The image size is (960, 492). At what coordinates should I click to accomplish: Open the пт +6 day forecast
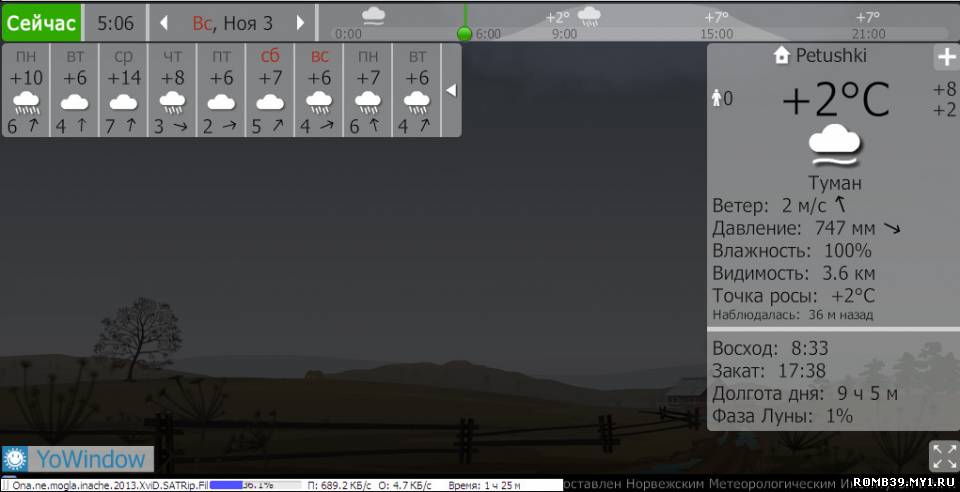click(x=221, y=90)
